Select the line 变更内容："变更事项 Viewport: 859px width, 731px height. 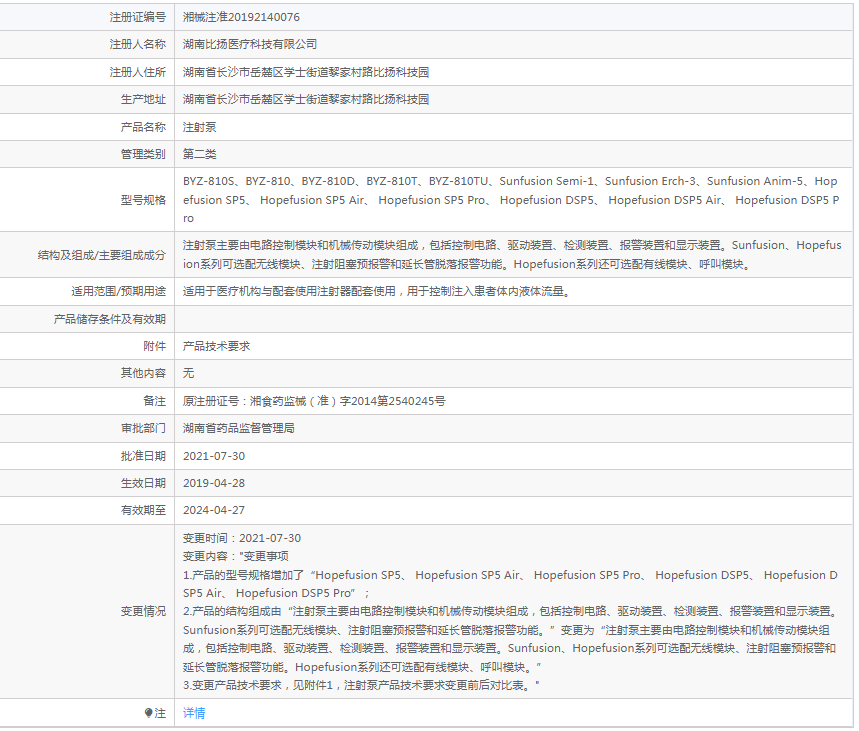coord(236,556)
